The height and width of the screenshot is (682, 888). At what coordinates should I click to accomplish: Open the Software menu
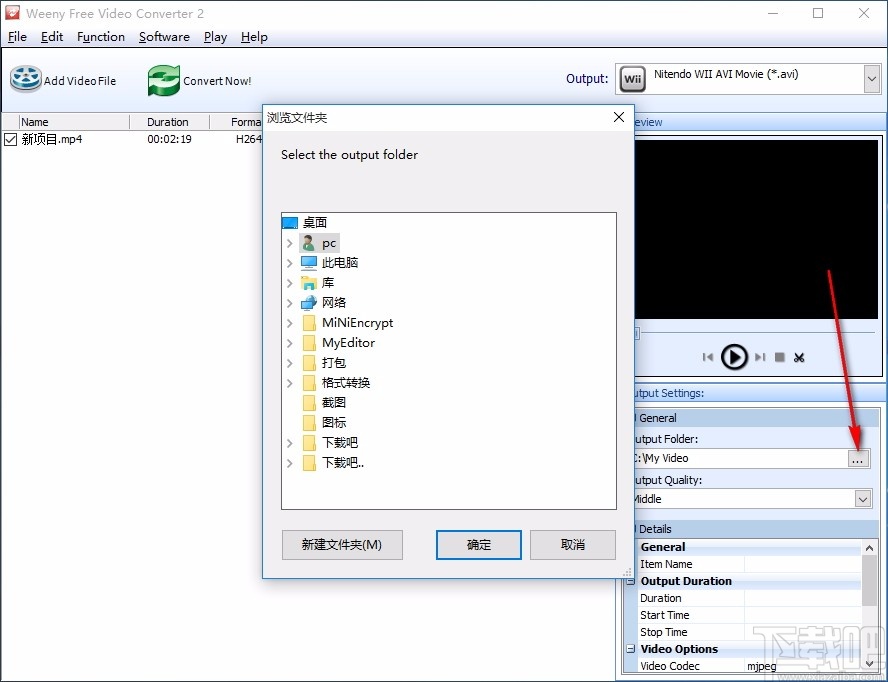pyautogui.click(x=164, y=36)
